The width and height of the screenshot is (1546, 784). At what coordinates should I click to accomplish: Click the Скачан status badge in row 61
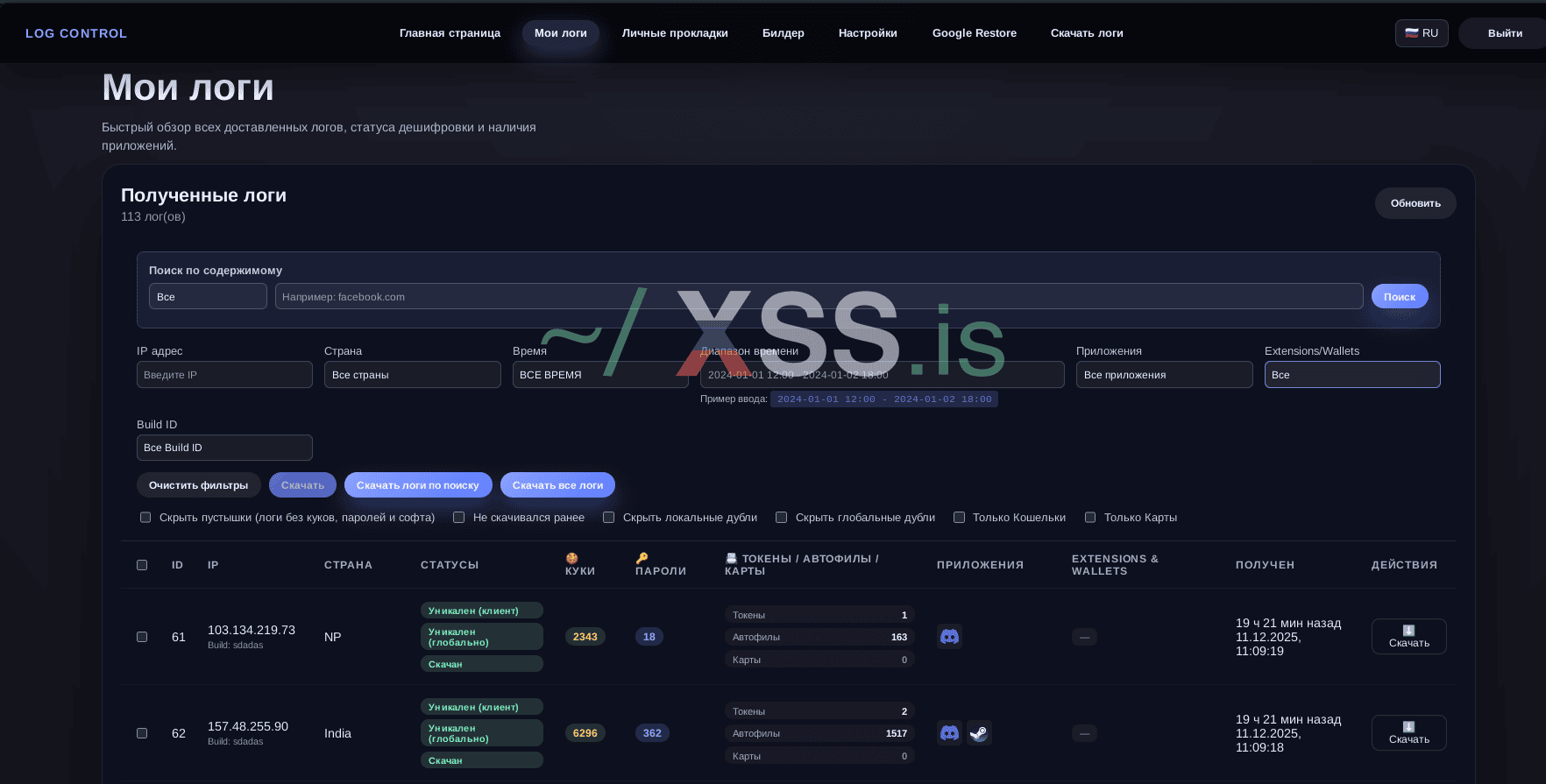(x=482, y=664)
